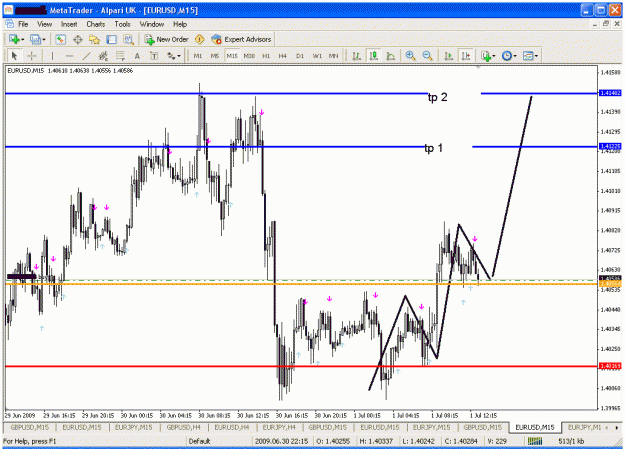This screenshot has width=625, height=449.
Task: Expand the Arrows objects dropdown arrow
Action: (x=179, y=56)
